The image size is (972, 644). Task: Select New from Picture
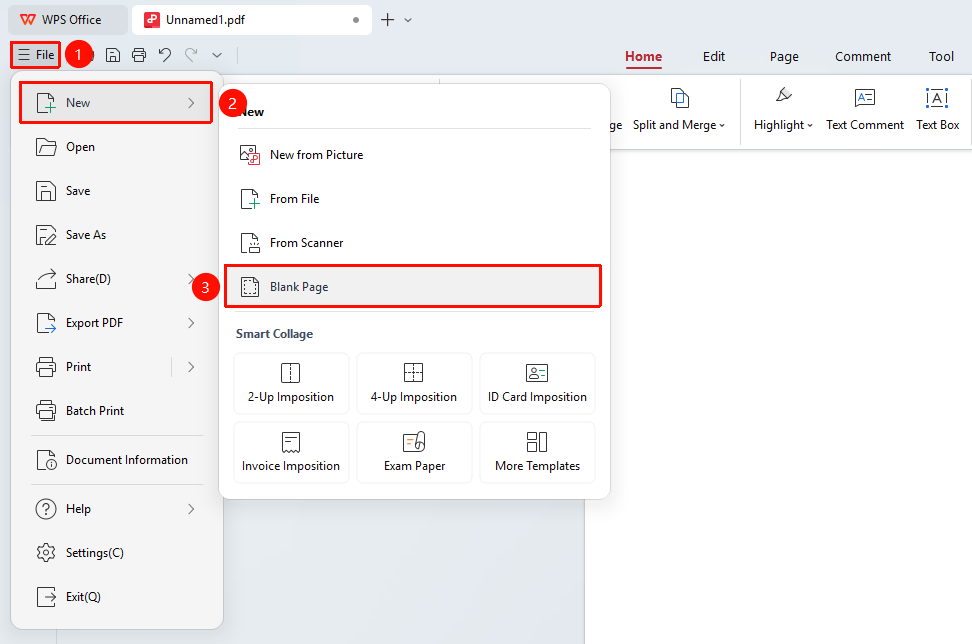(x=413, y=155)
